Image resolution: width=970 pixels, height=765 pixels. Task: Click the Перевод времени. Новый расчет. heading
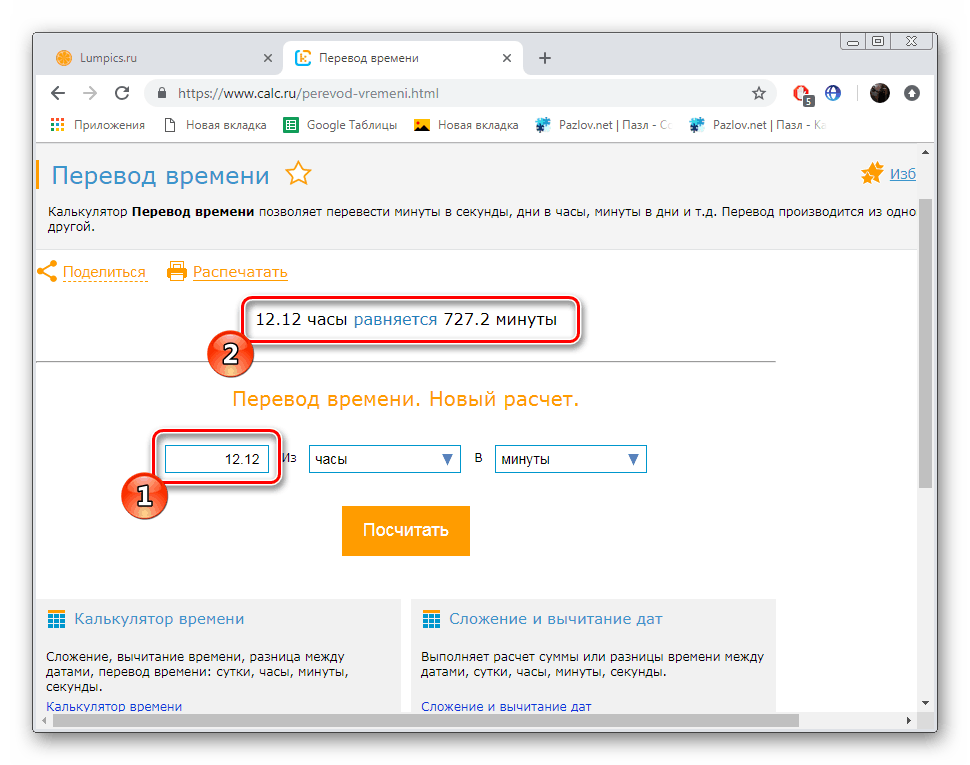(x=405, y=399)
